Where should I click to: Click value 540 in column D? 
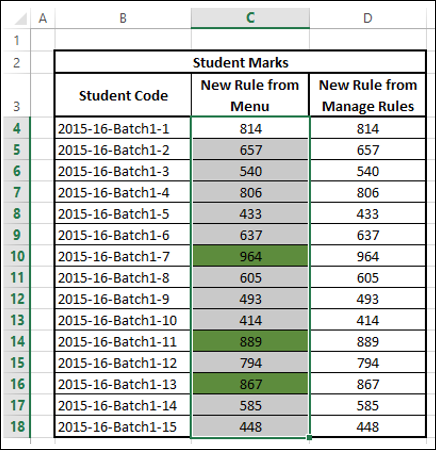pos(368,171)
